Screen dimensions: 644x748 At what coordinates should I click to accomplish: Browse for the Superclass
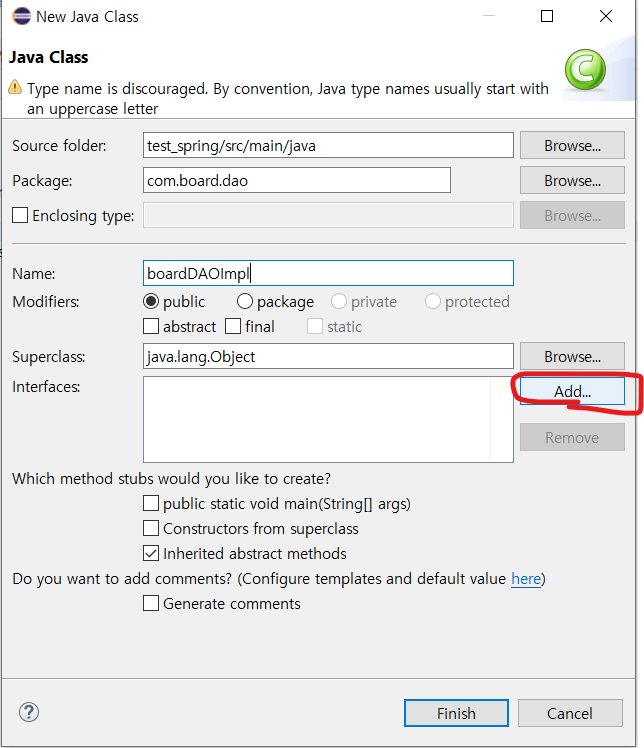point(572,356)
